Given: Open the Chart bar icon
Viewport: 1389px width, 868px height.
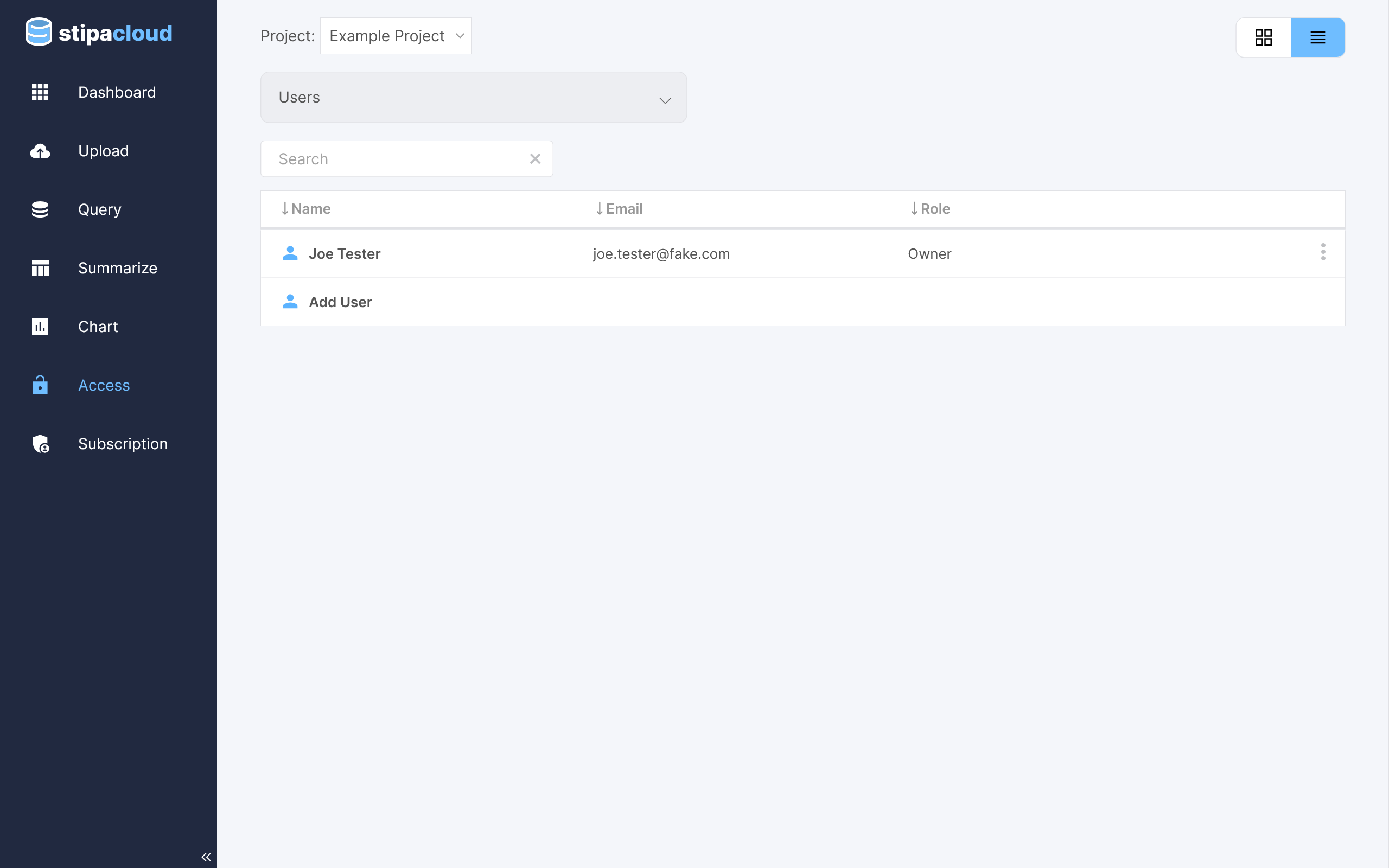Looking at the screenshot, I should (40, 327).
